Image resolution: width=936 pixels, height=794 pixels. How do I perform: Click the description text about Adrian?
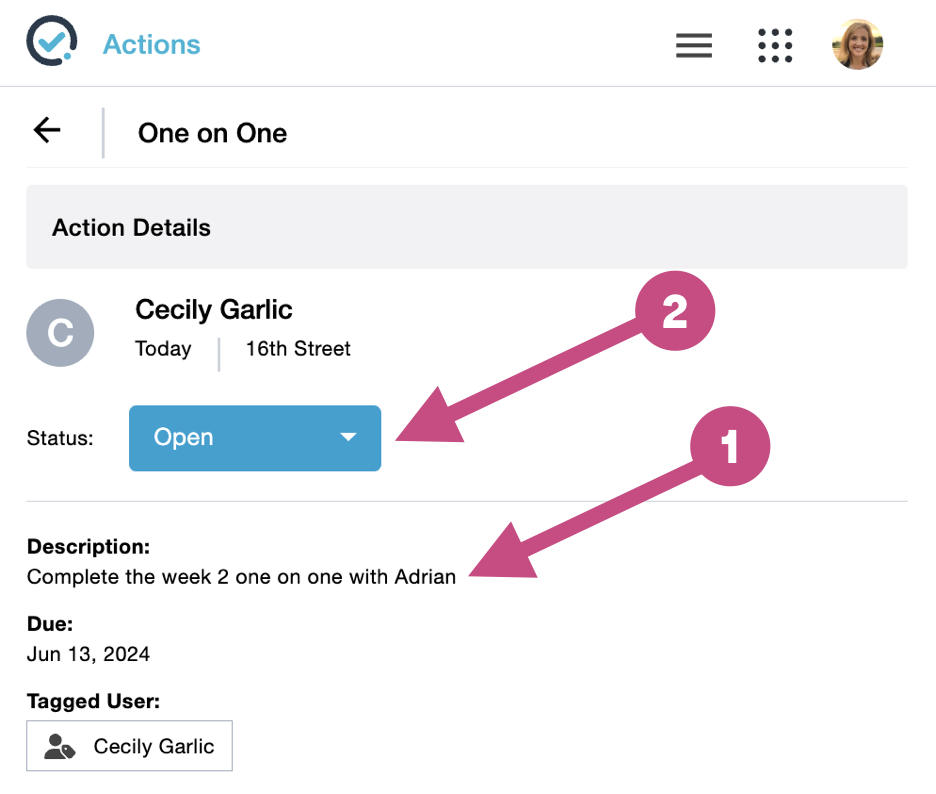(241, 576)
